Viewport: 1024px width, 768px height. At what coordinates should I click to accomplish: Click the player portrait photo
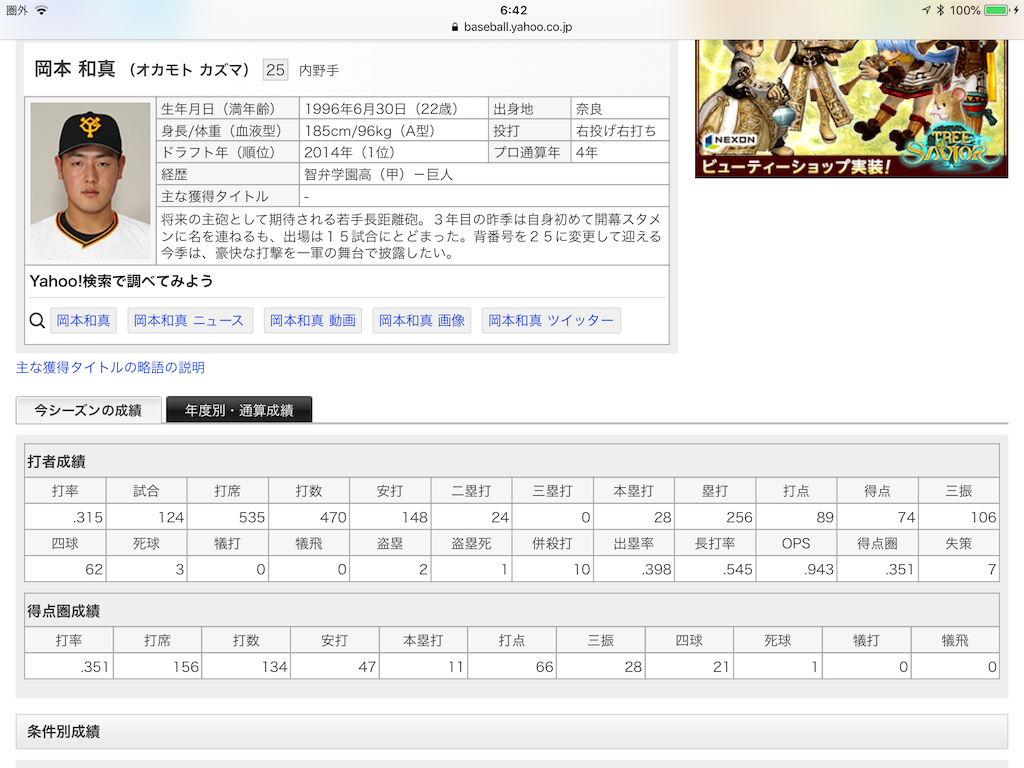point(90,182)
